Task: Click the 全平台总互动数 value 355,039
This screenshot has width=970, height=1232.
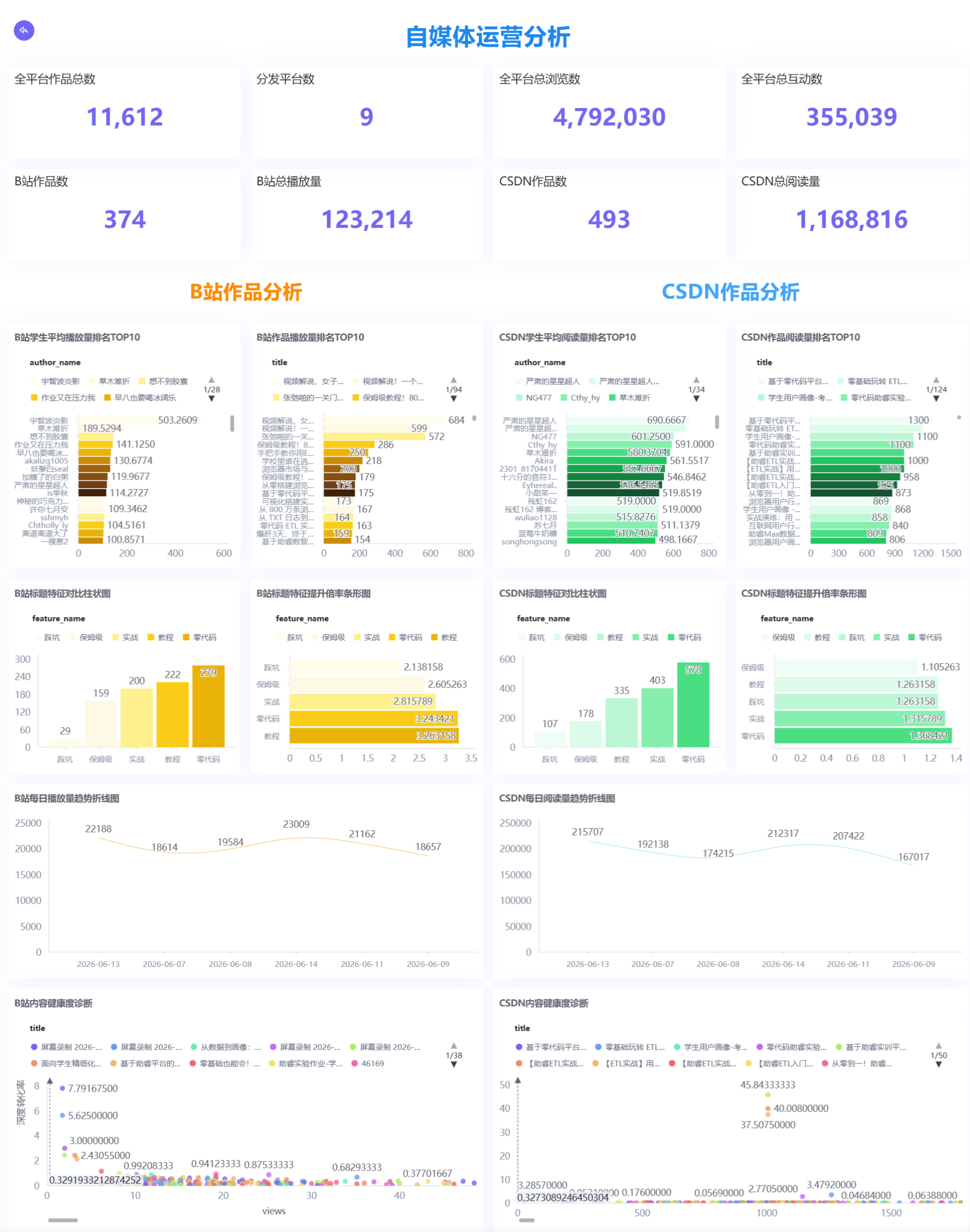Action: click(x=851, y=117)
